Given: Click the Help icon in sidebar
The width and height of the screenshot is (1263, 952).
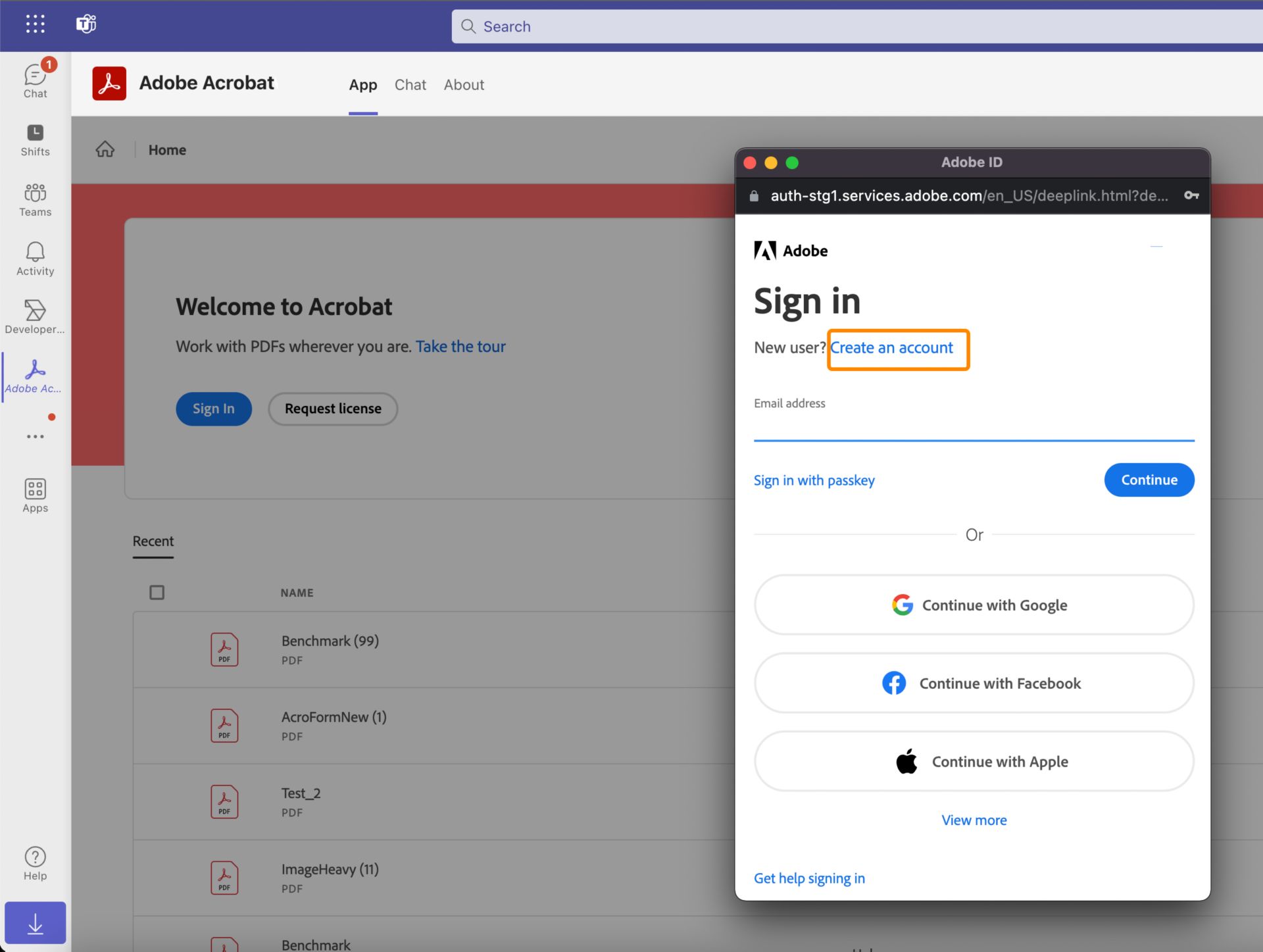Looking at the screenshot, I should tap(35, 857).
